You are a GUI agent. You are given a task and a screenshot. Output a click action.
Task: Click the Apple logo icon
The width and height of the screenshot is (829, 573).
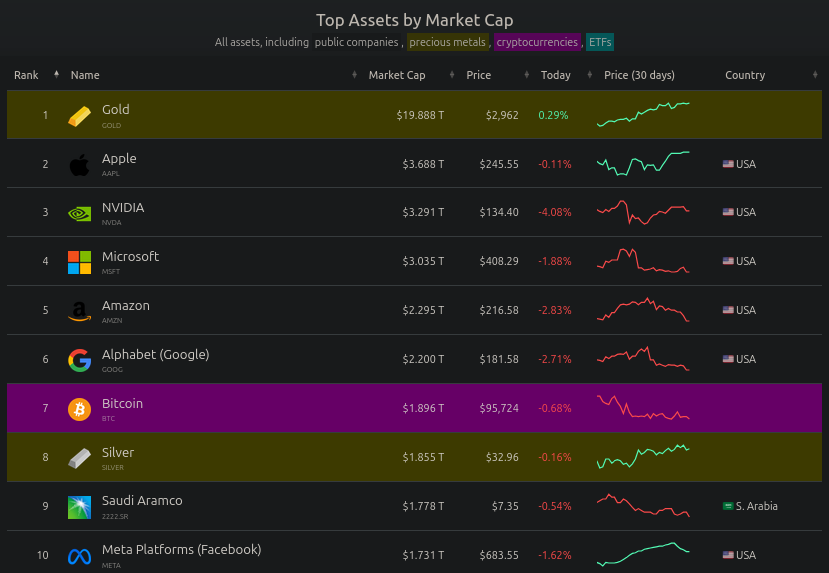tap(79, 164)
